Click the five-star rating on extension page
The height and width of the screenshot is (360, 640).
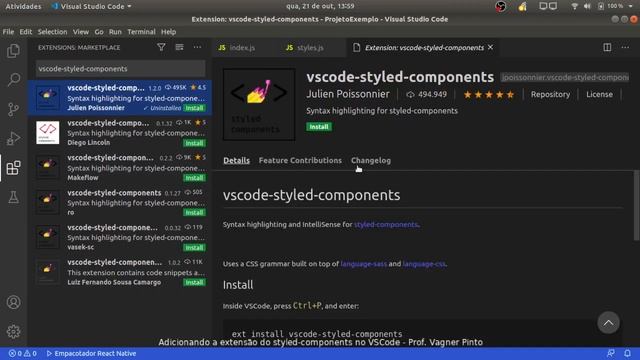point(489,95)
